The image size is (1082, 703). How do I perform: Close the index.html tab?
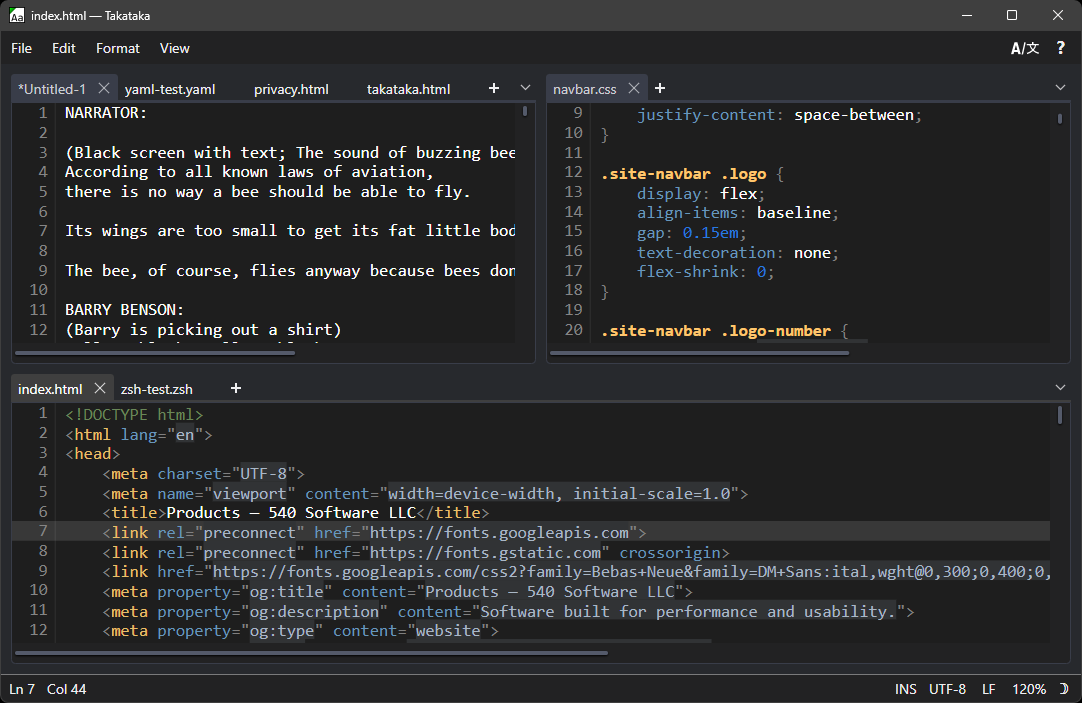[x=100, y=388]
